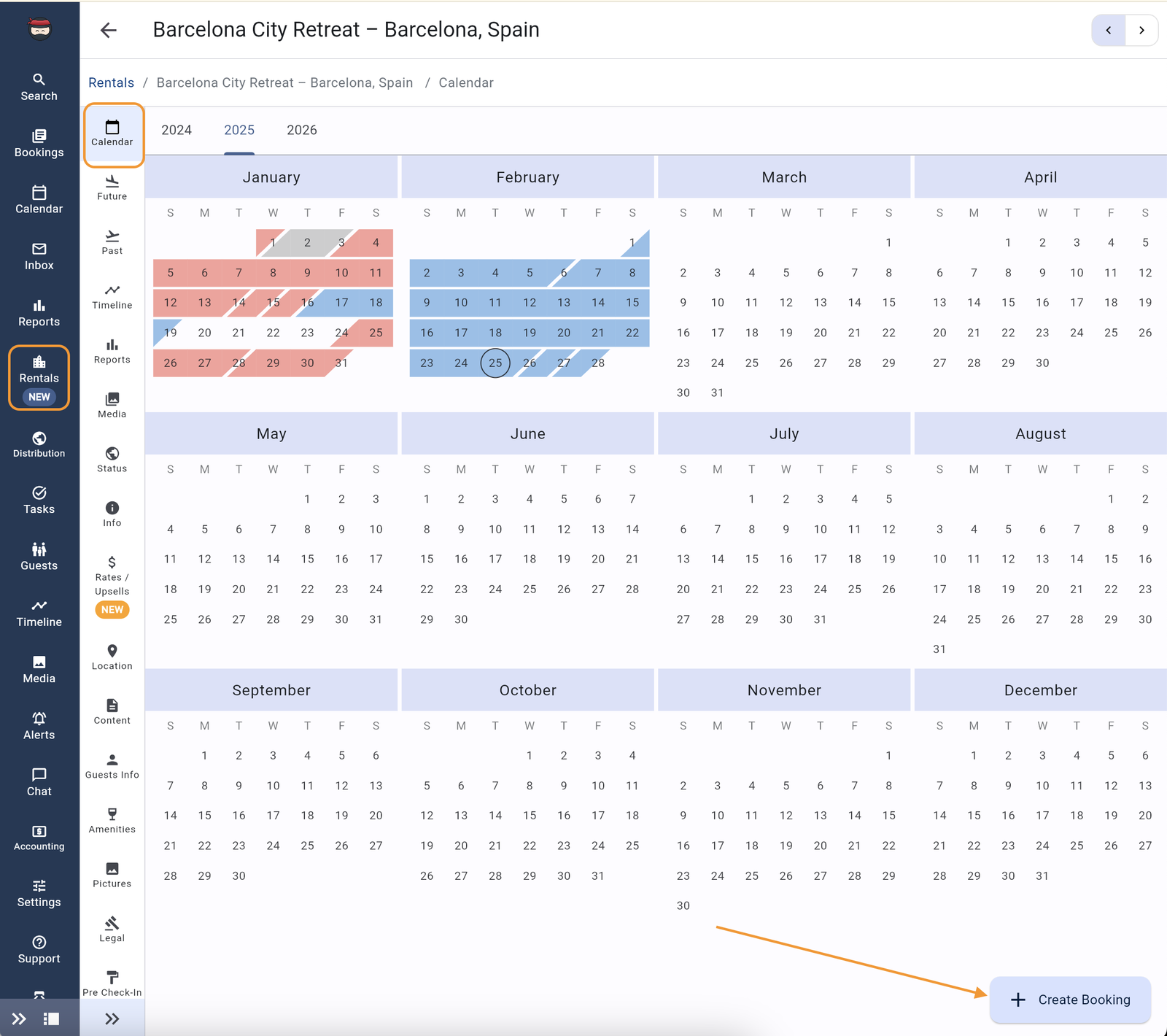Open the Search panel
The height and width of the screenshot is (1036, 1167).
(x=39, y=86)
